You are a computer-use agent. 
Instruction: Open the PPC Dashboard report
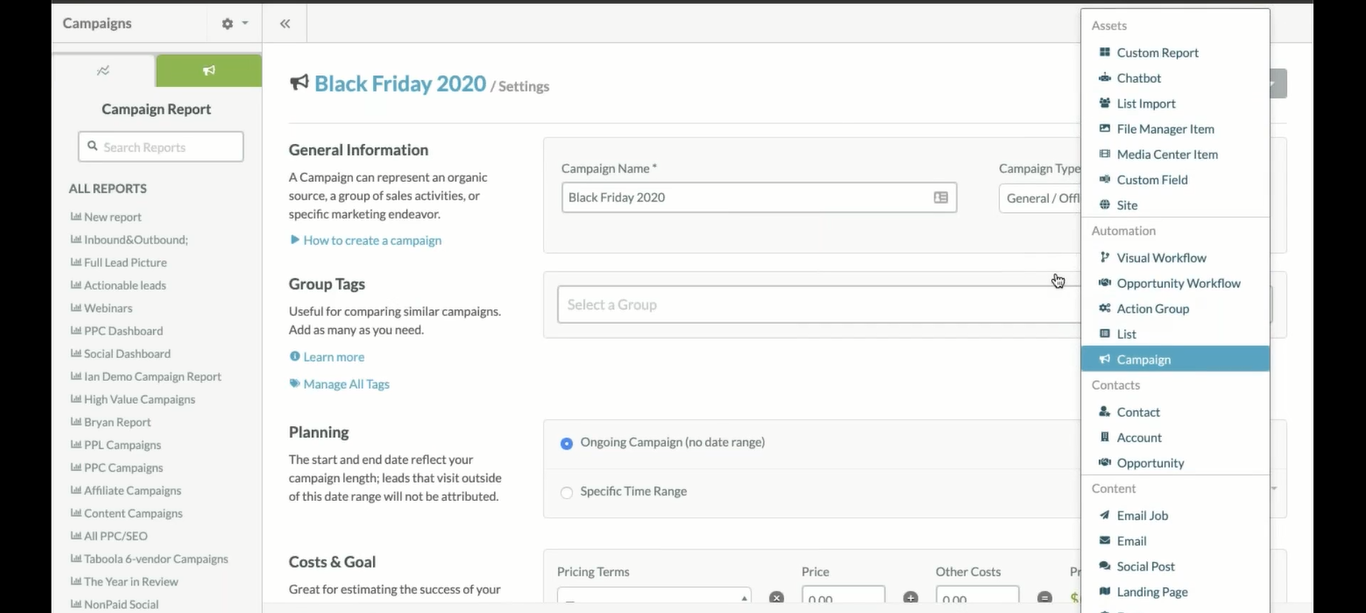point(123,331)
